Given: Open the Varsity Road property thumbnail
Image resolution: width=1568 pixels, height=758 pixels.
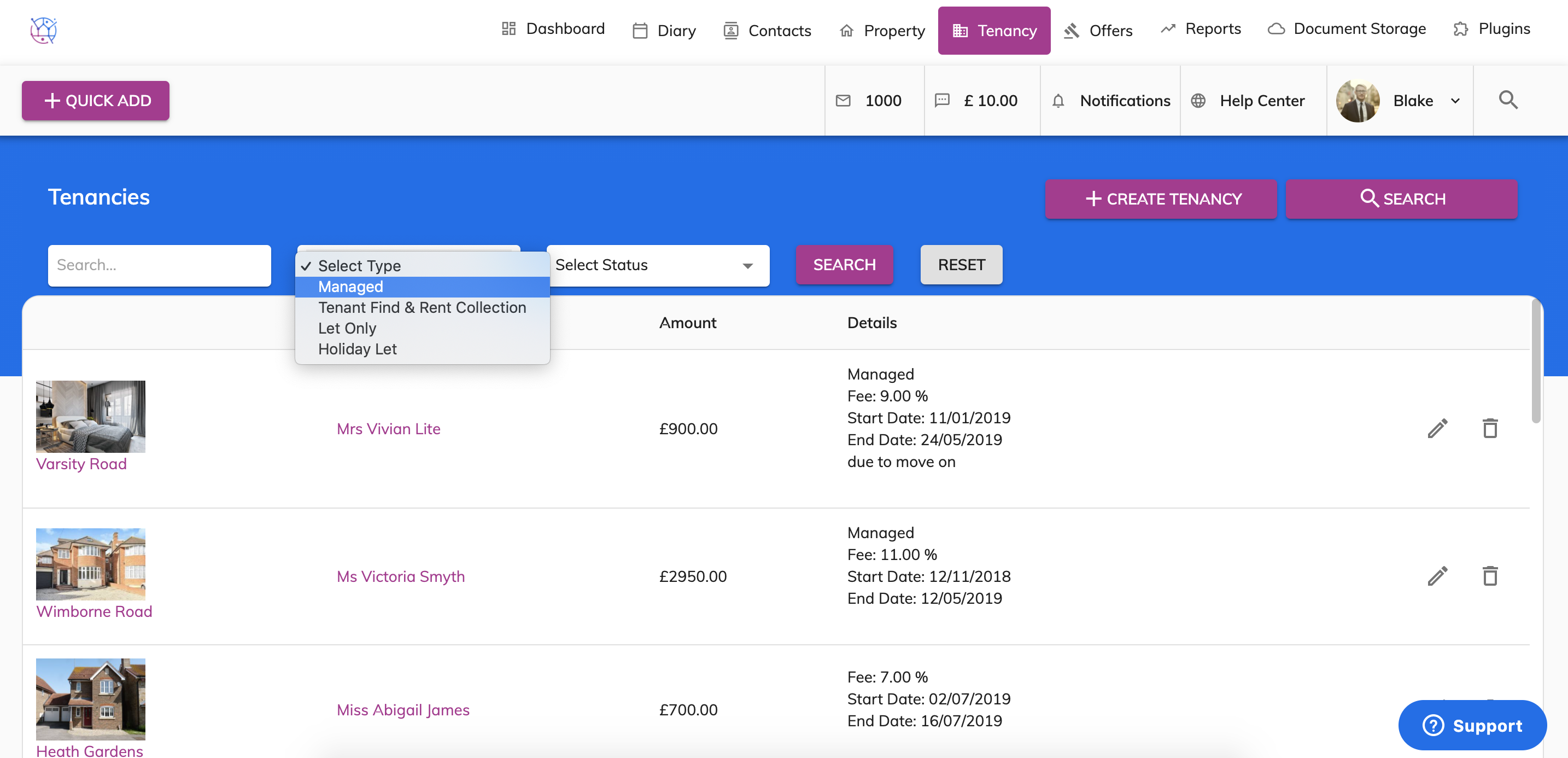Looking at the screenshot, I should [x=91, y=416].
